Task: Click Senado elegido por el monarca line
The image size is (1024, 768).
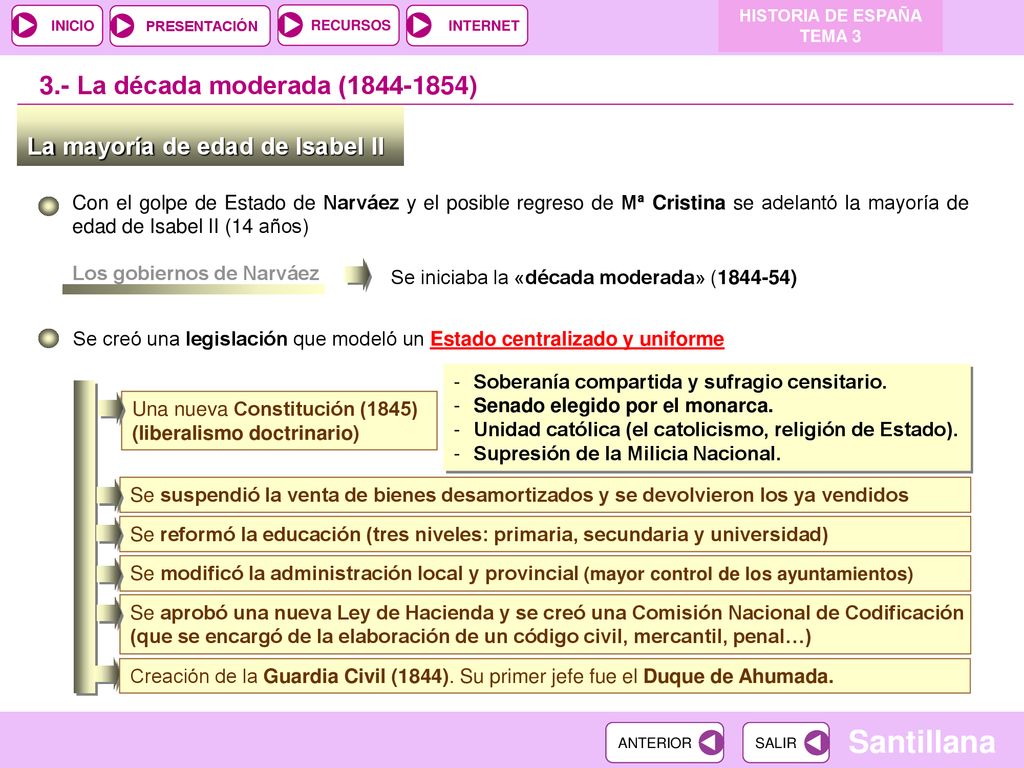Action: [623, 406]
